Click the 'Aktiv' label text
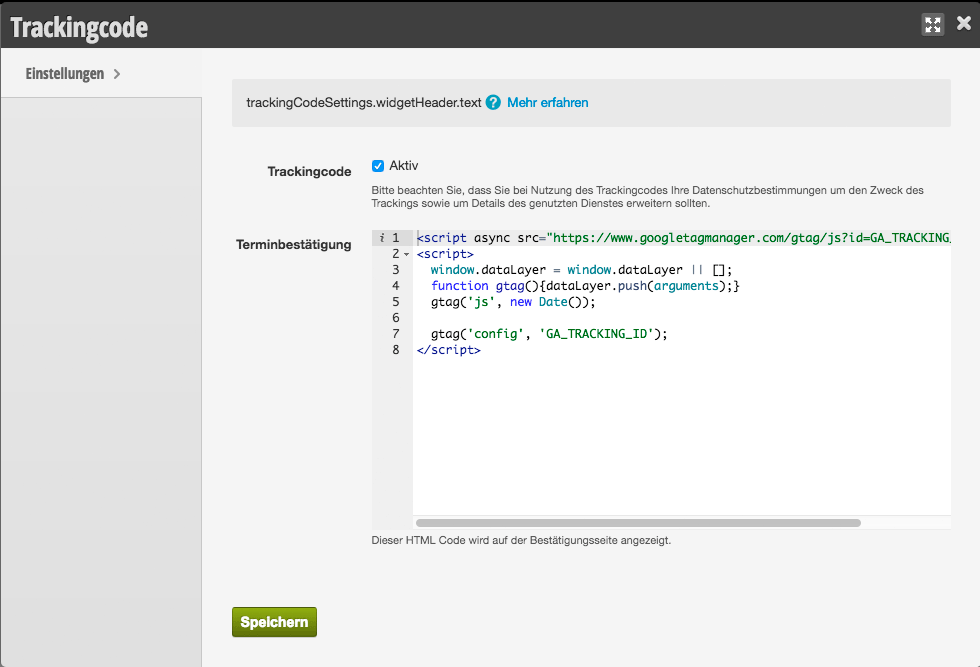The image size is (980, 667). [x=404, y=166]
